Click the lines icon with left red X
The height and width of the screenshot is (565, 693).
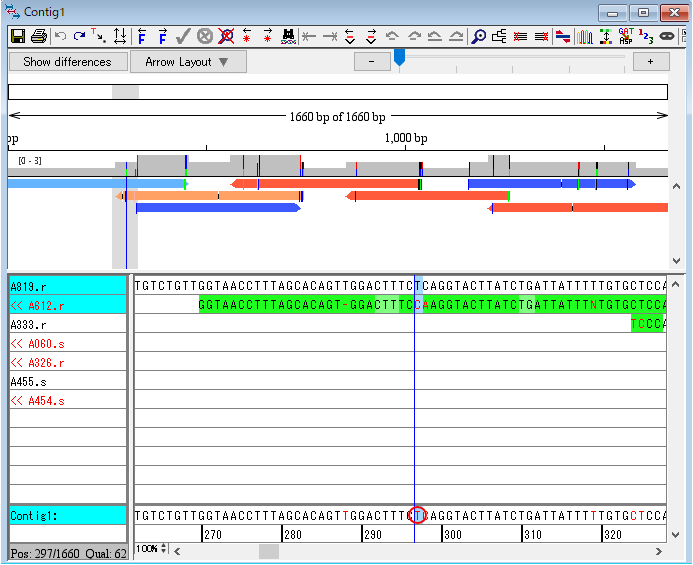tap(520, 36)
